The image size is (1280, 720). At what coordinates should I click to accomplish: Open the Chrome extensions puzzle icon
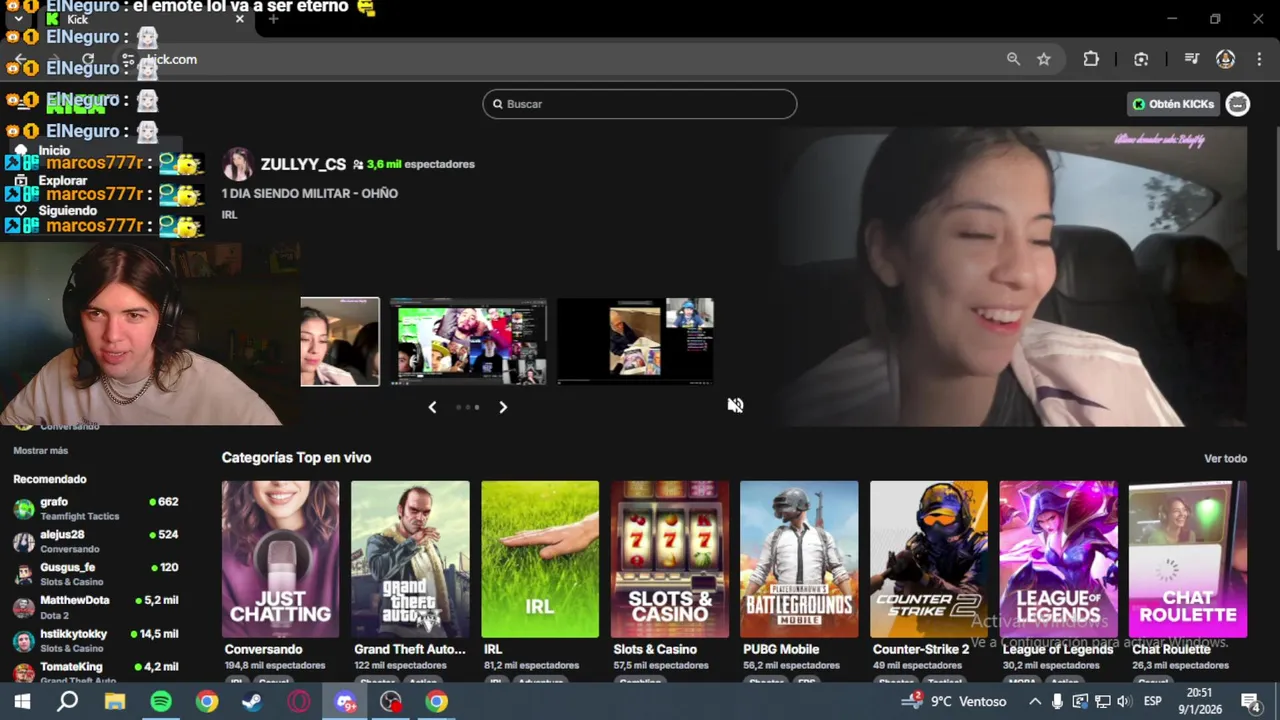coord(1091,59)
